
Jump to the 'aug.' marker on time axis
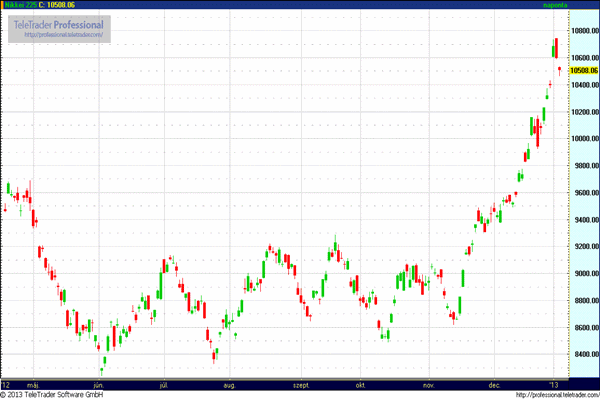[229, 384]
